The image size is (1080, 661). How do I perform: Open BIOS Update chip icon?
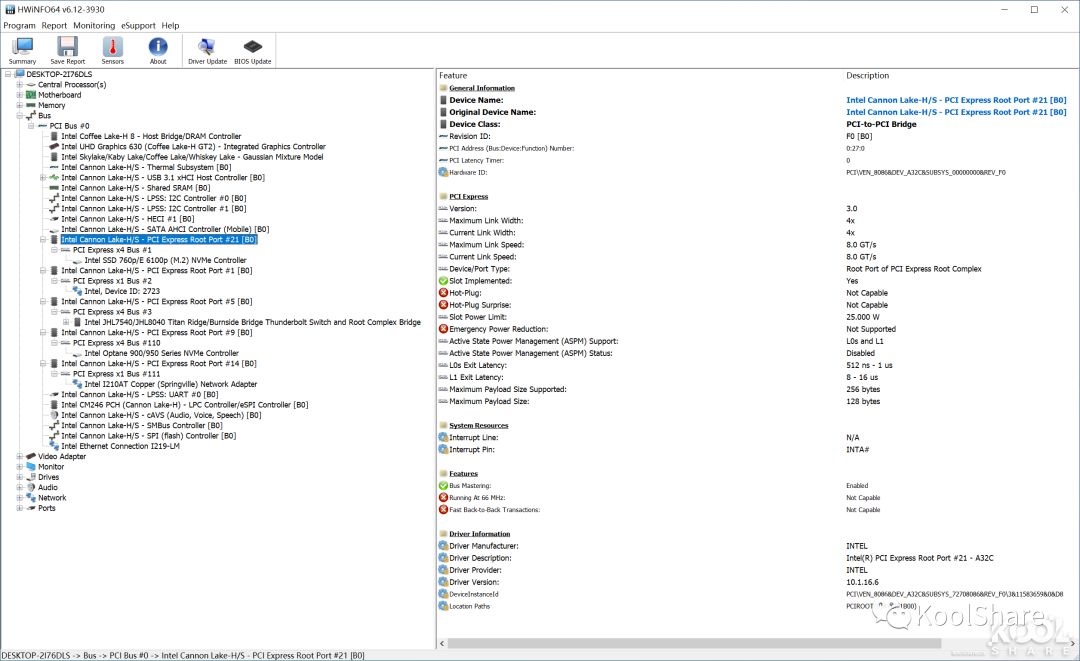(x=253, y=50)
